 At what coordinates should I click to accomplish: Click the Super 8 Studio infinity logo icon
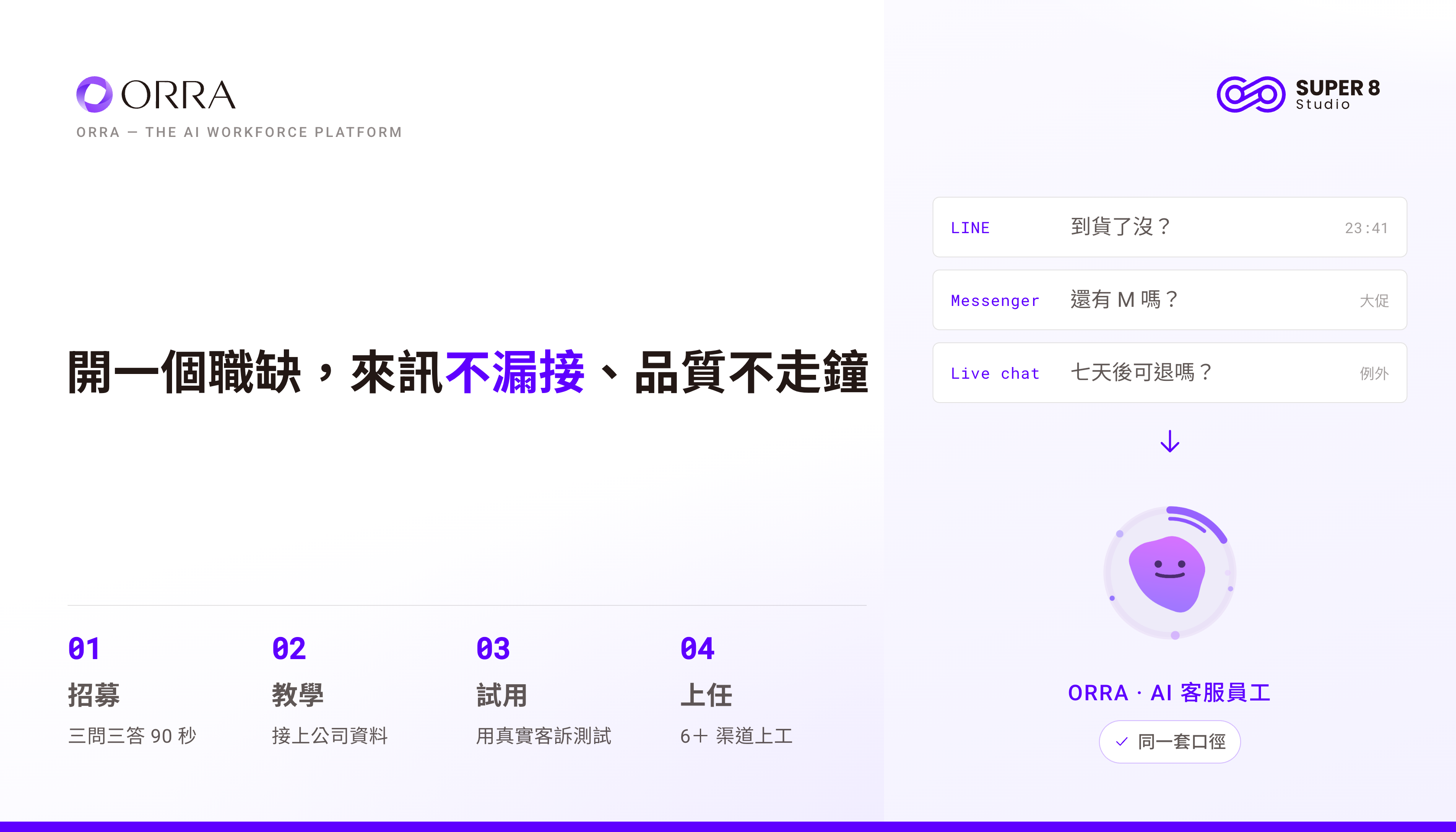click(x=1251, y=94)
